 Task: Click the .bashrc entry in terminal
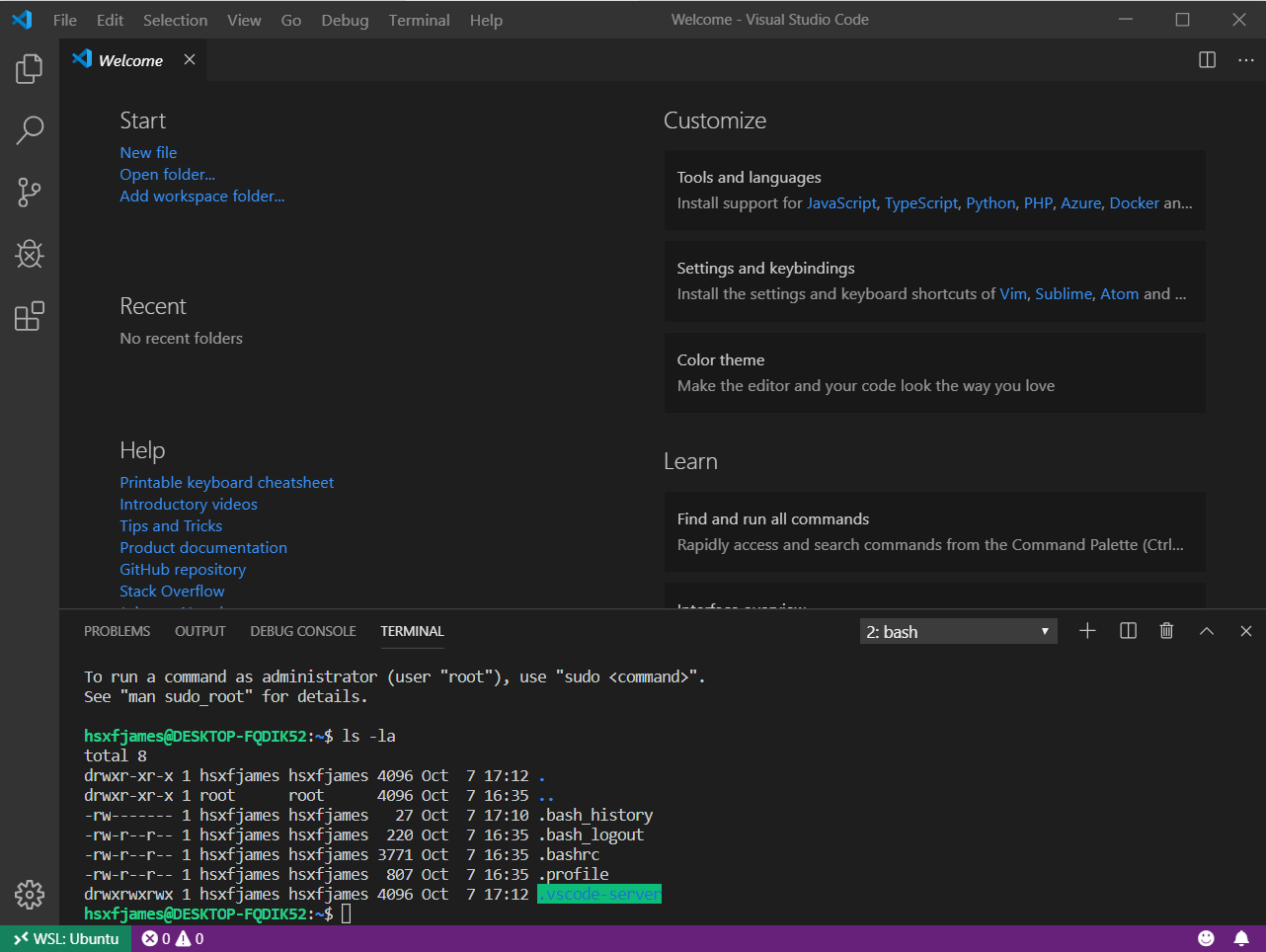tap(569, 854)
